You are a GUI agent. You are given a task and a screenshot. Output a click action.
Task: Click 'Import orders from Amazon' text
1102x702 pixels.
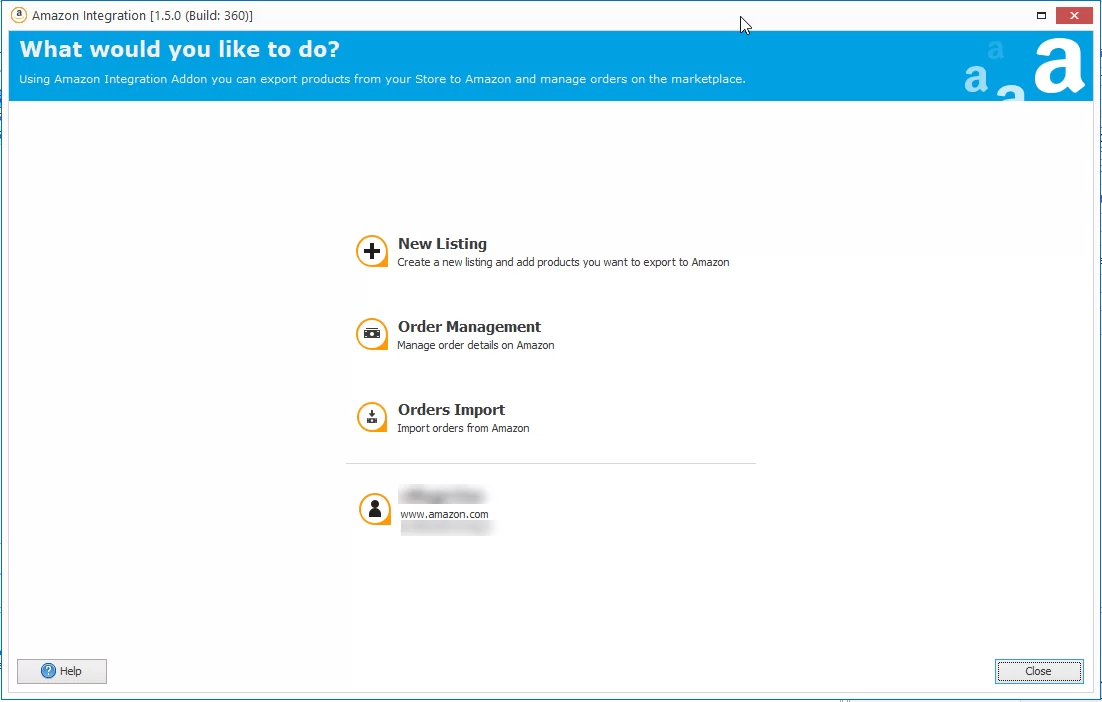tap(463, 428)
